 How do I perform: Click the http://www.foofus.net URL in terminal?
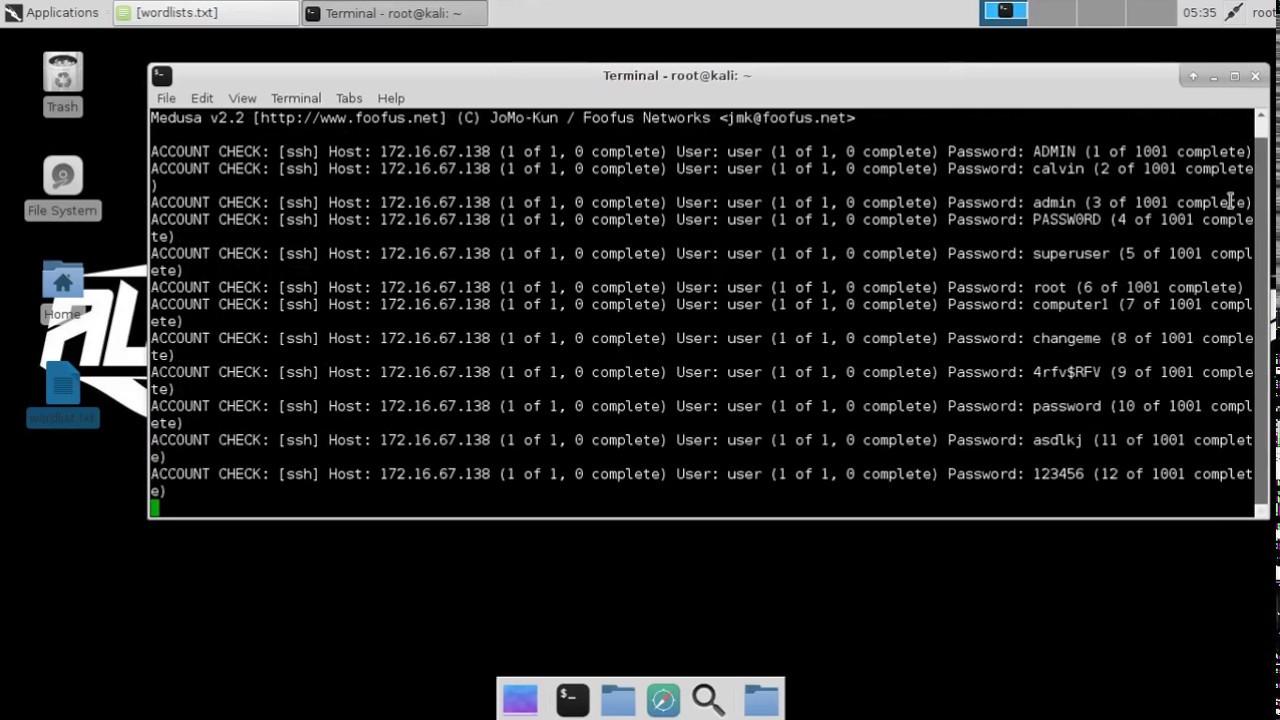click(350, 118)
